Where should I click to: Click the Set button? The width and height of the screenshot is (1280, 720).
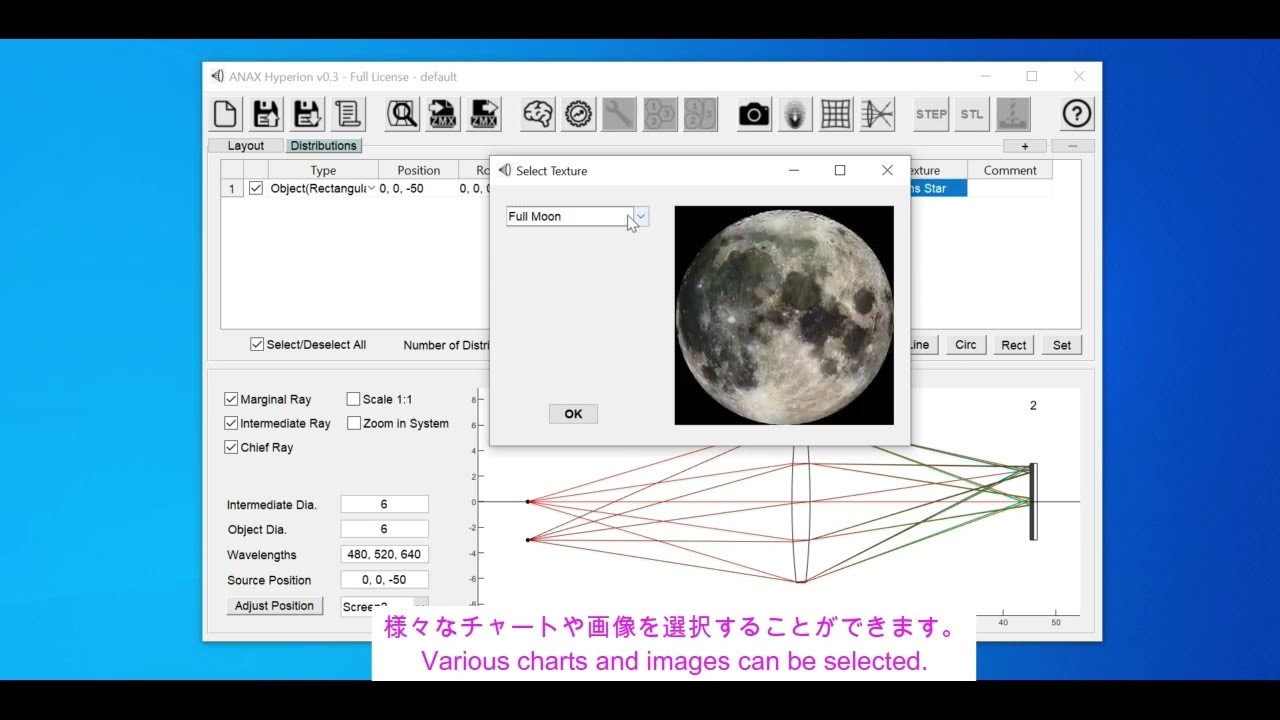pyautogui.click(x=1062, y=345)
